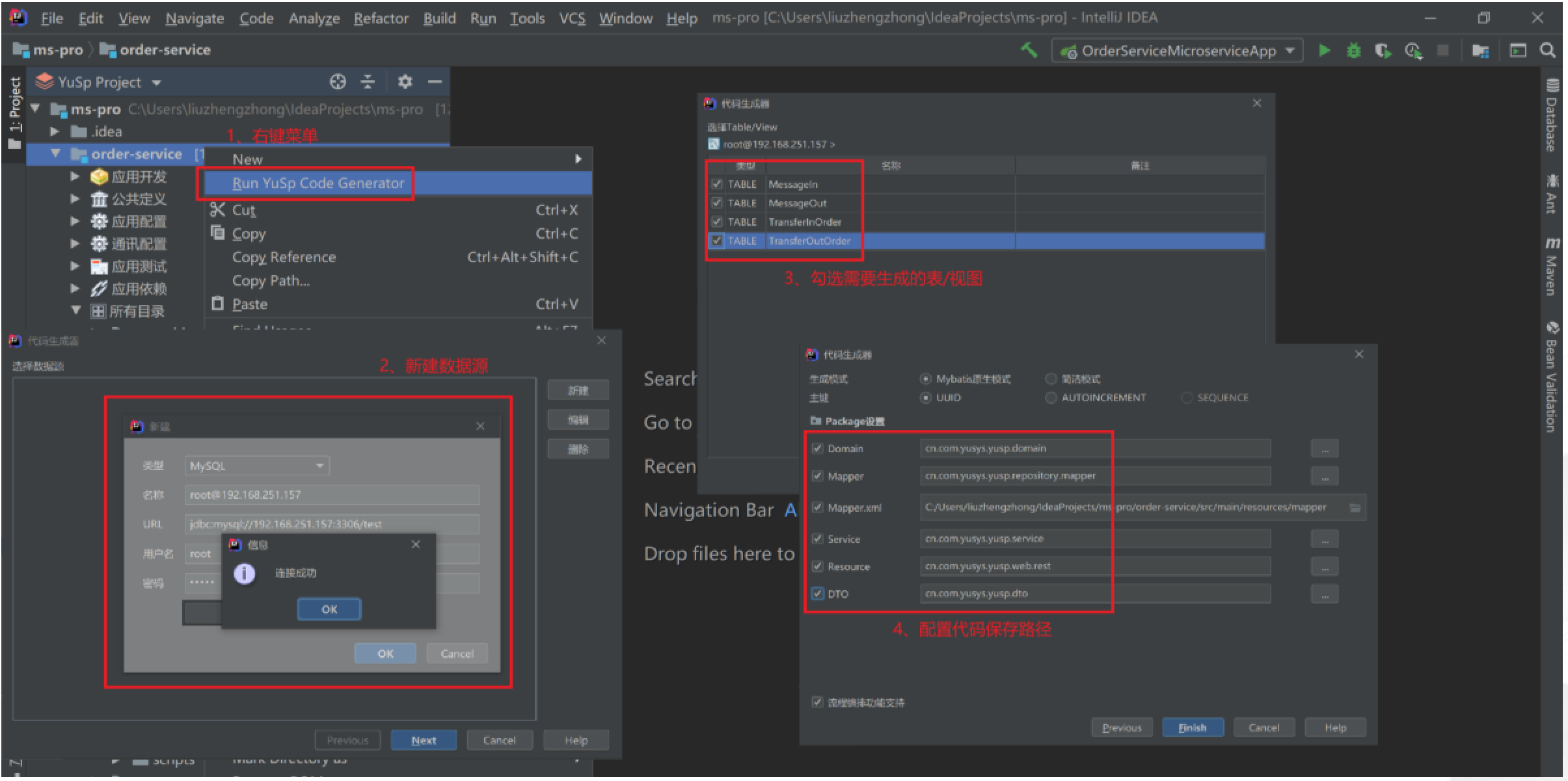Click locate/scroll-from-source target icon
The width and height of the screenshot is (1568, 781).
(338, 82)
